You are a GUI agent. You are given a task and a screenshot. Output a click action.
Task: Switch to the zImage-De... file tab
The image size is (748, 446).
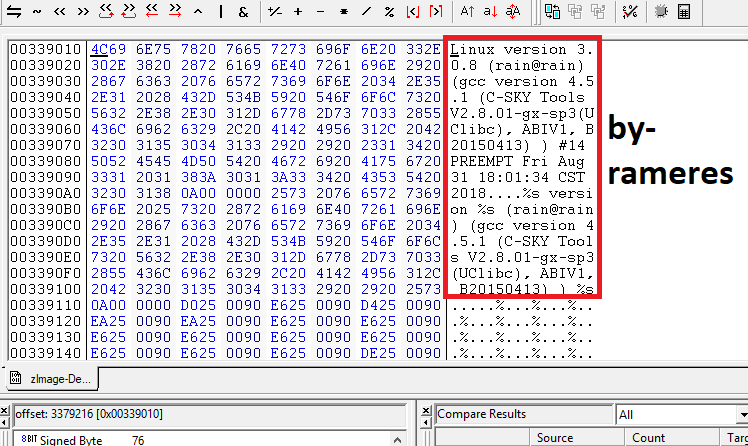point(51,379)
